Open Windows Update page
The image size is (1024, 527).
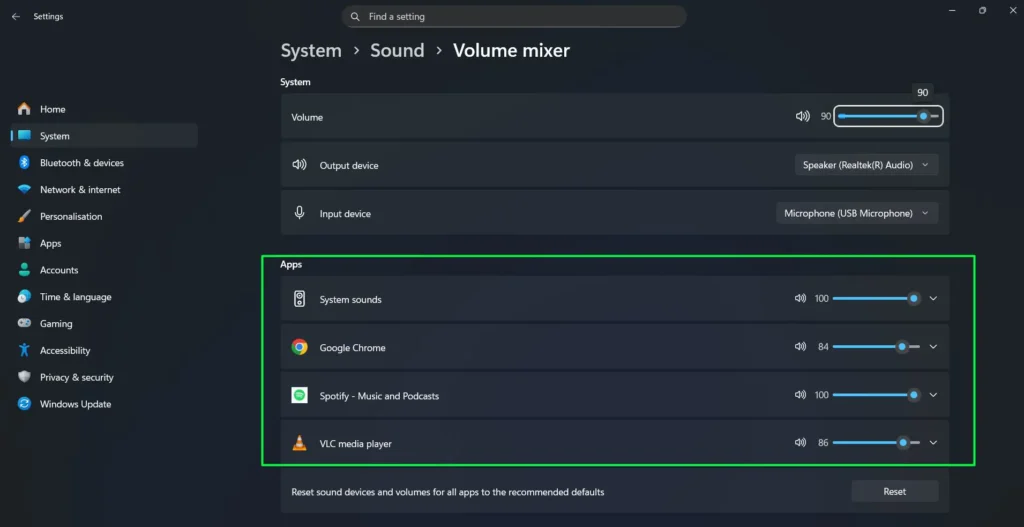tap(104, 404)
